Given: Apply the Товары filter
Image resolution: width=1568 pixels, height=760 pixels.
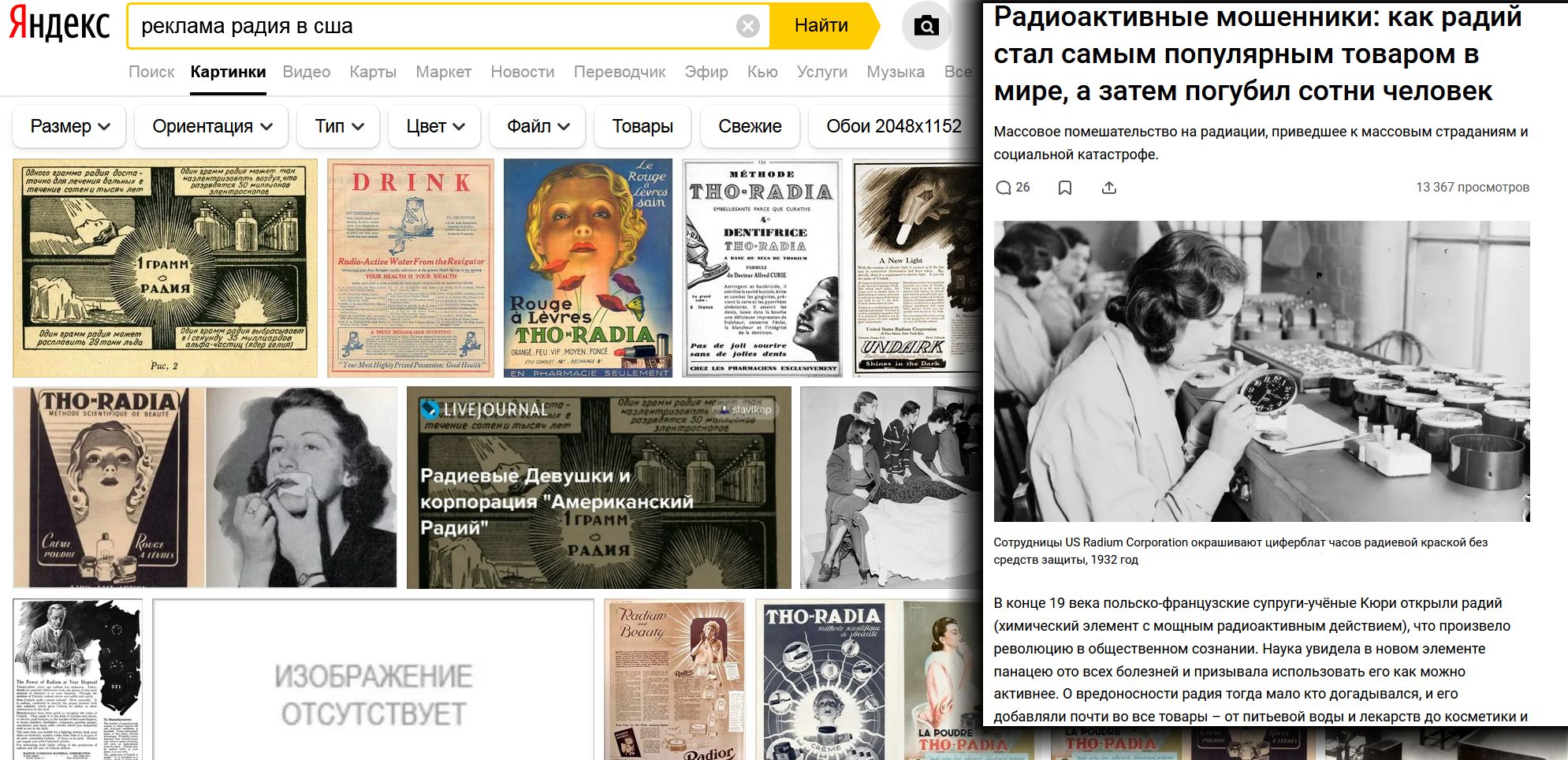Looking at the screenshot, I should pos(642,126).
